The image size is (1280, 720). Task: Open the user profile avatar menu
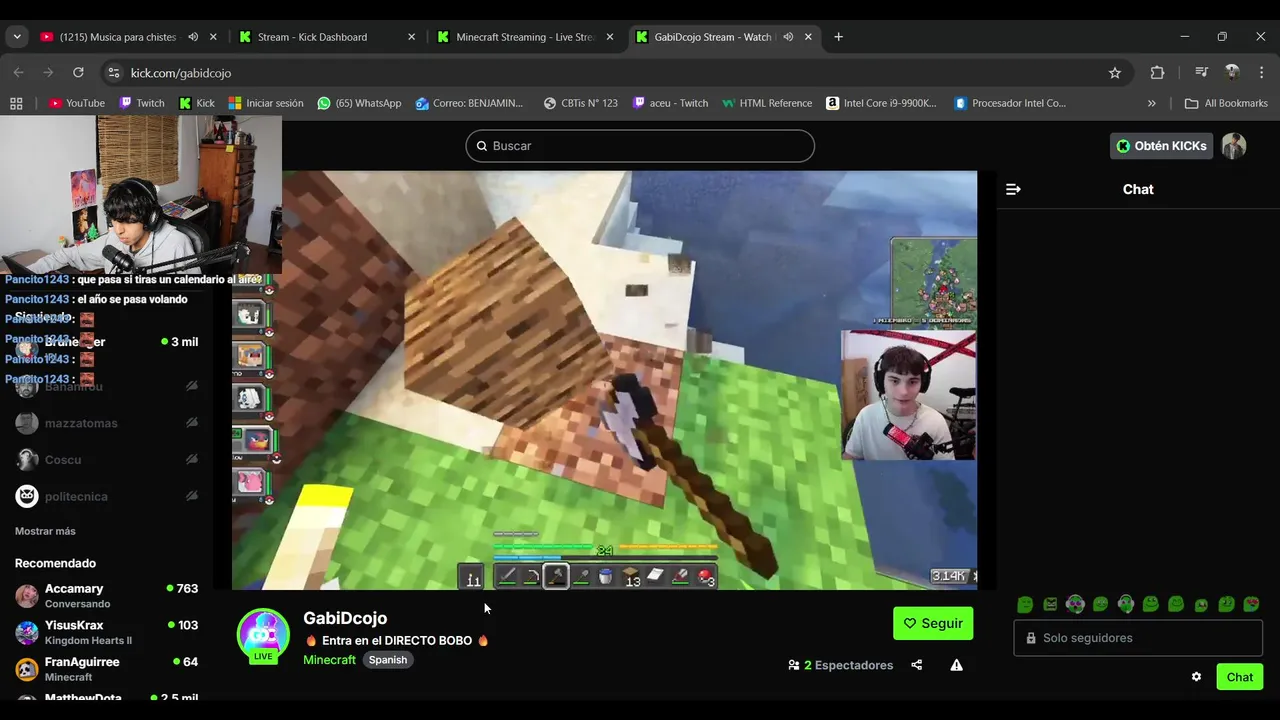point(1234,146)
